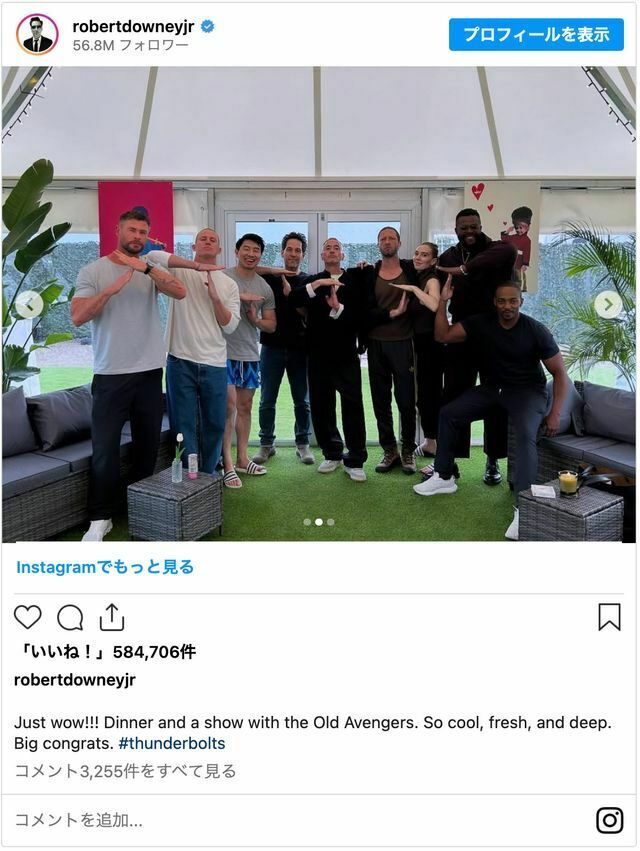The image size is (640, 851).
Task: Go to next photo arrow
Action: point(608,304)
